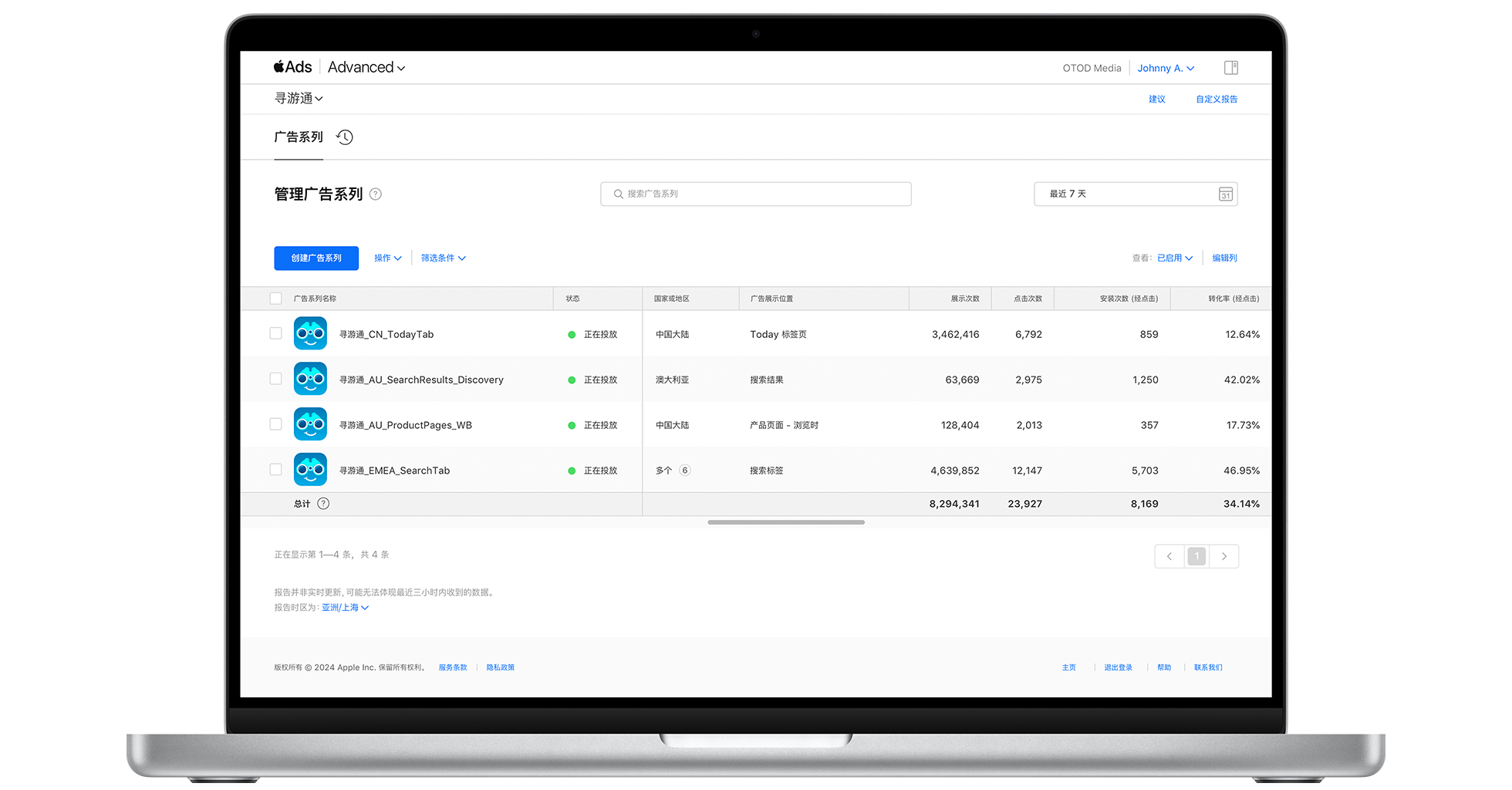1512x790 pixels.
Task: Click the 编辑列 link
Action: [x=1224, y=258]
